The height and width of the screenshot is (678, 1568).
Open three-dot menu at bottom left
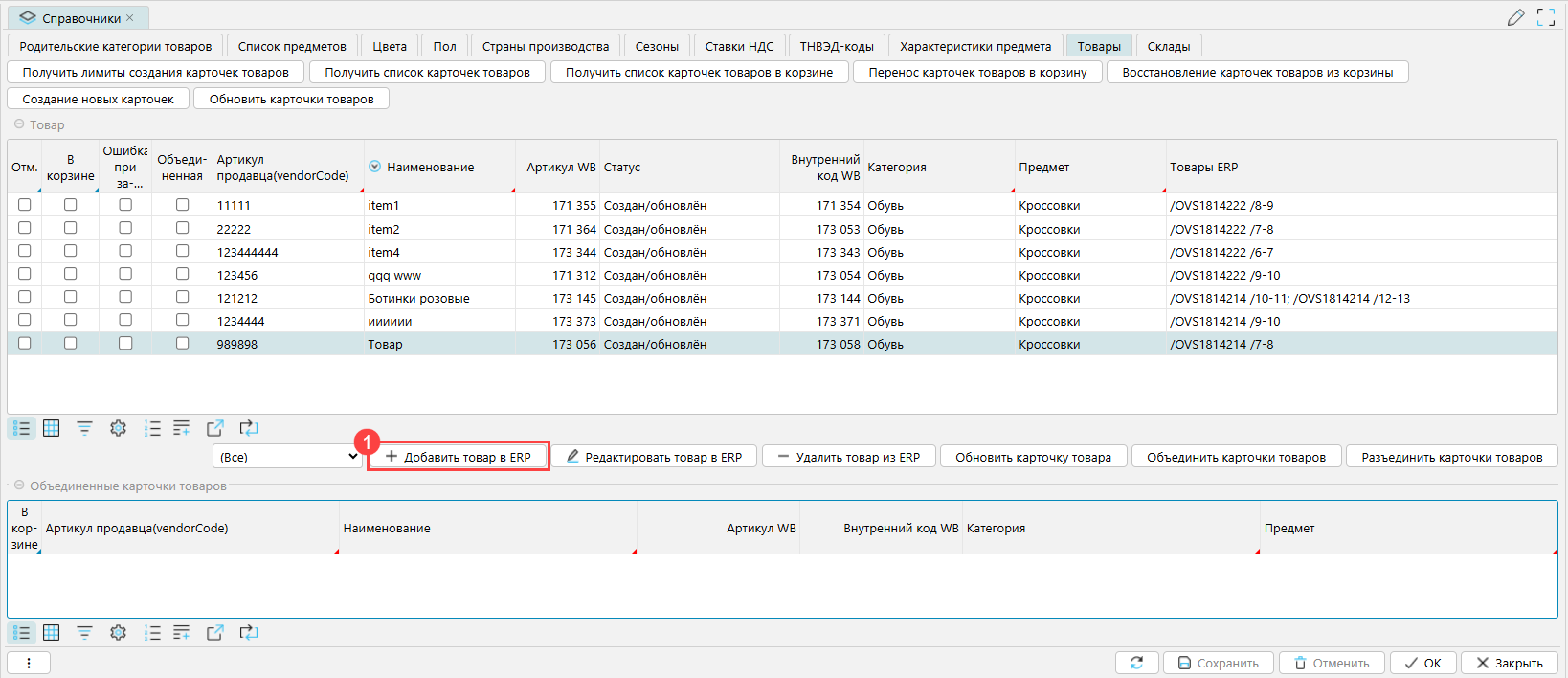[29, 663]
